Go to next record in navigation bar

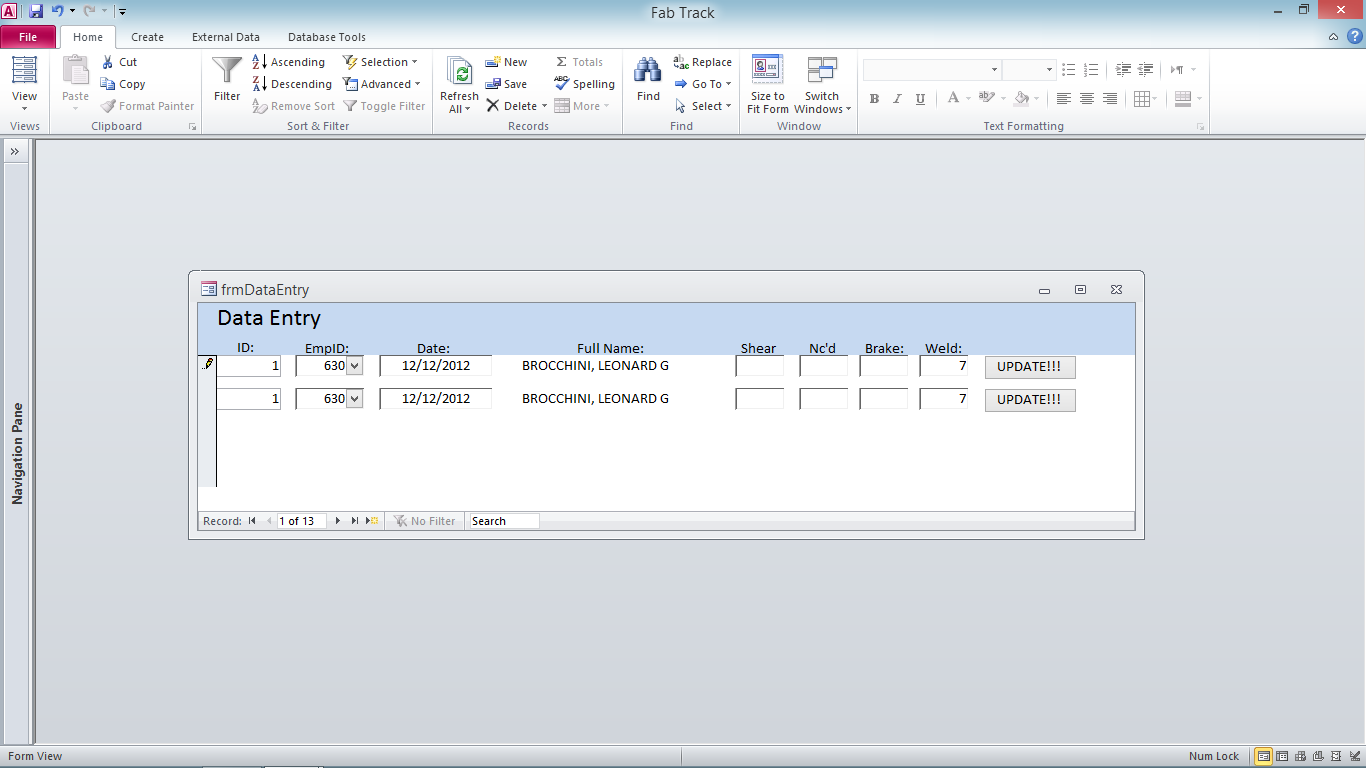[338, 521]
